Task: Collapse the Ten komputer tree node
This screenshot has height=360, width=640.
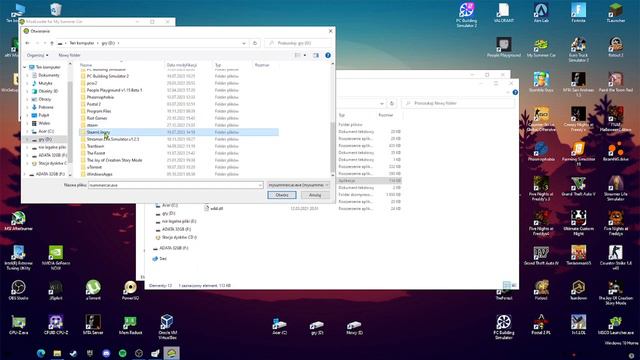Action: [24, 67]
